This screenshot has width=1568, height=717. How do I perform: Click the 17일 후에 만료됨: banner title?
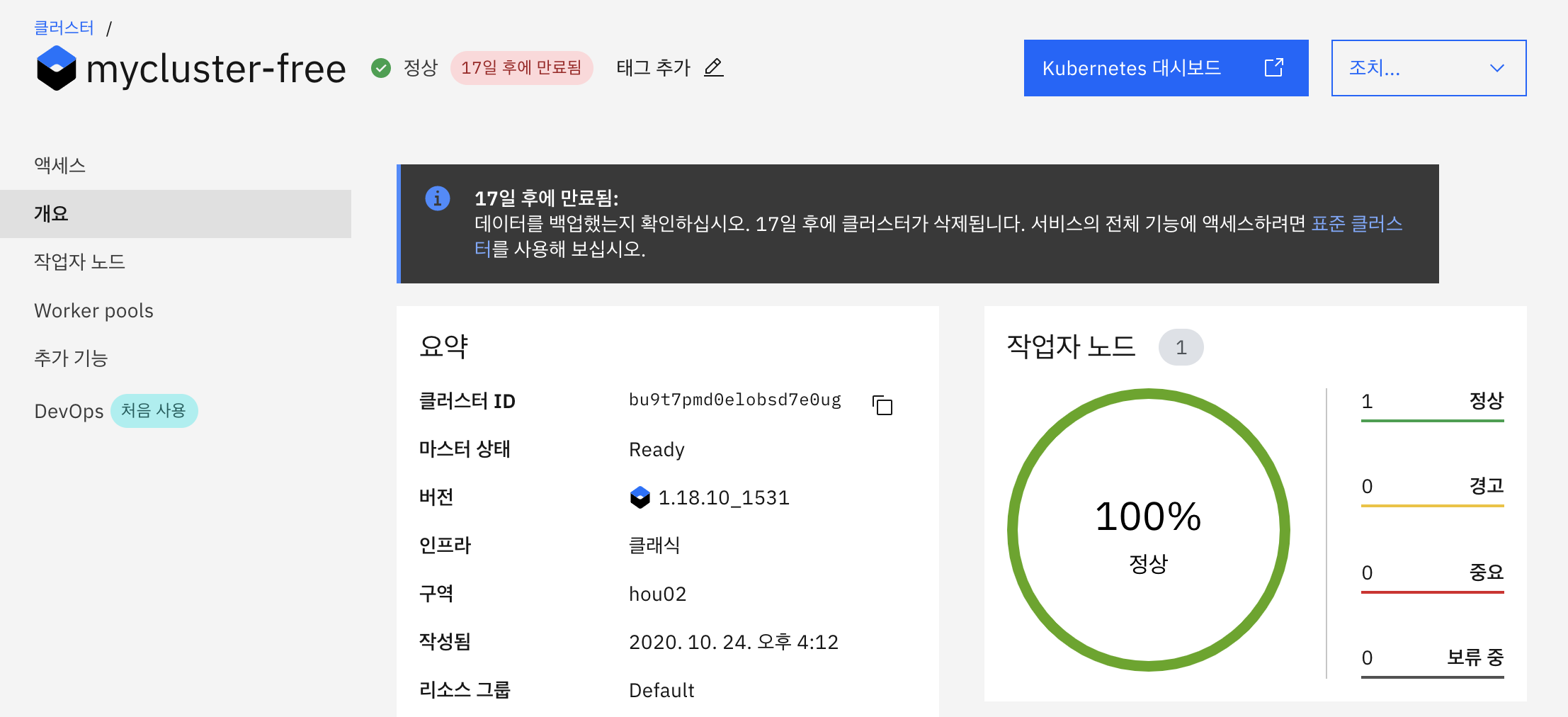(547, 198)
